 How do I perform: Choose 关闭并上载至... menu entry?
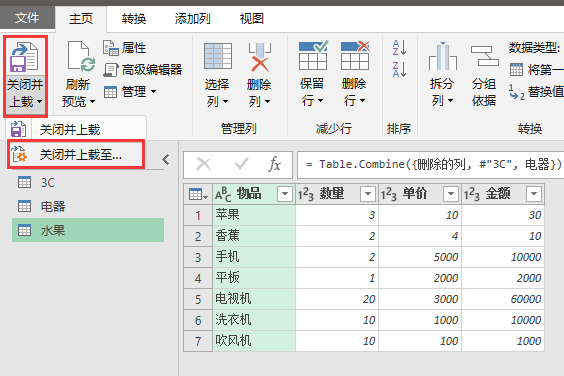(x=76, y=155)
